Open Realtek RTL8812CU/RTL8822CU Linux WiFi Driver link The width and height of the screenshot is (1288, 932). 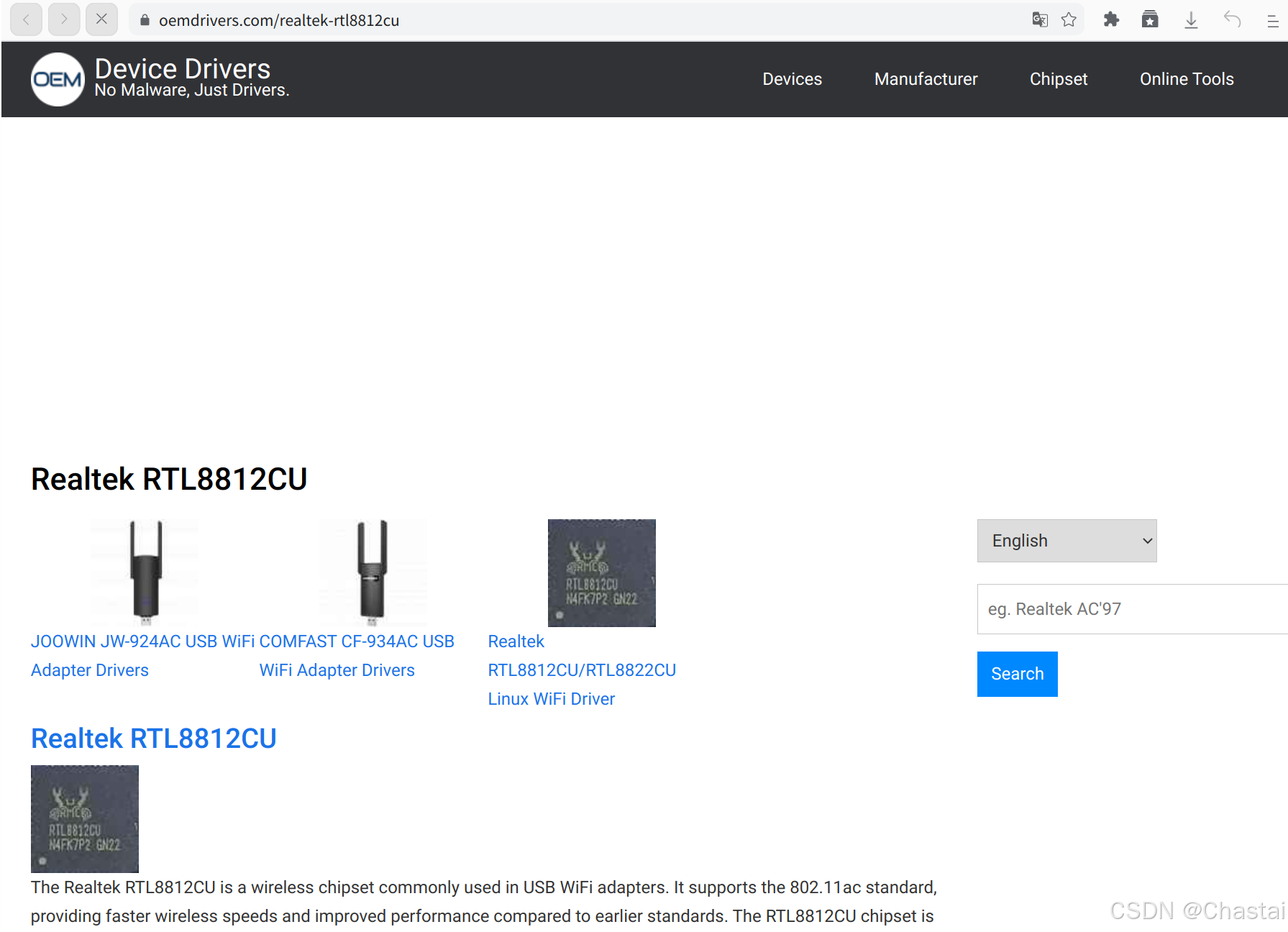pyautogui.click(x=582, y=670)
